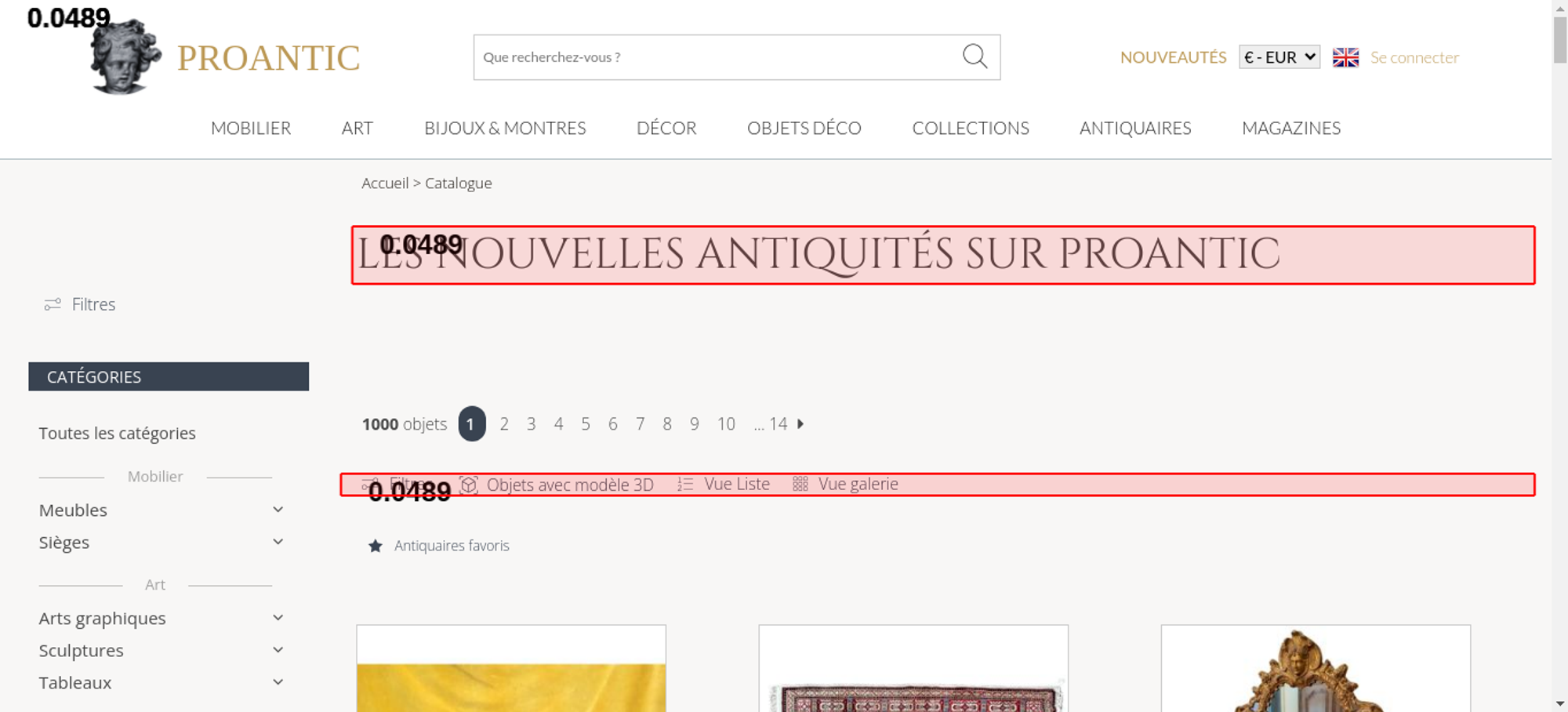
Task: Open the BIJOUX & MONTRES menu
Action: (x=505, y=128)
